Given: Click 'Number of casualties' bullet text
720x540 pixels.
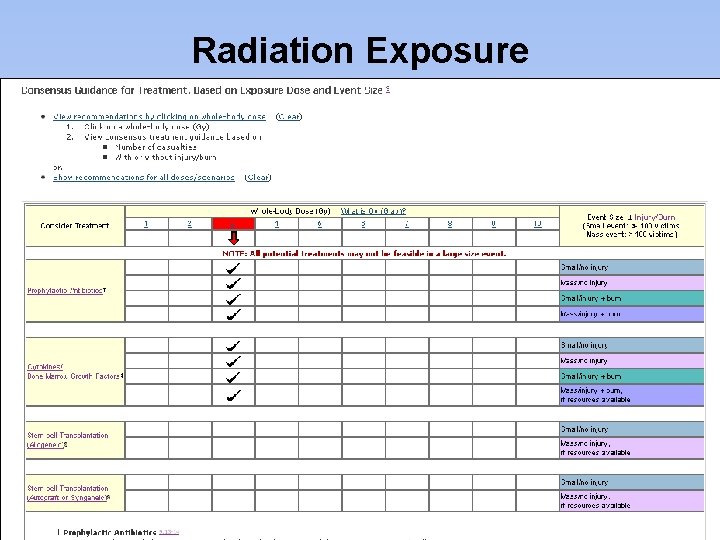Looking at the screenshot, I should [156, 147].
